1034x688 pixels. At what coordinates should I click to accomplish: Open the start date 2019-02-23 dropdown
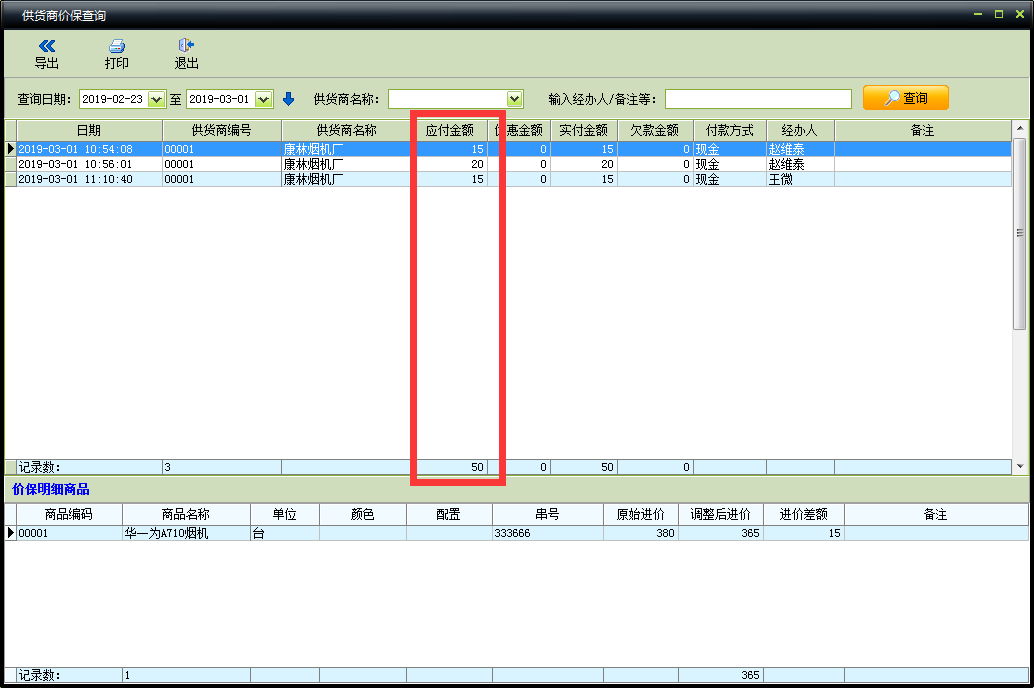[156, 99]
